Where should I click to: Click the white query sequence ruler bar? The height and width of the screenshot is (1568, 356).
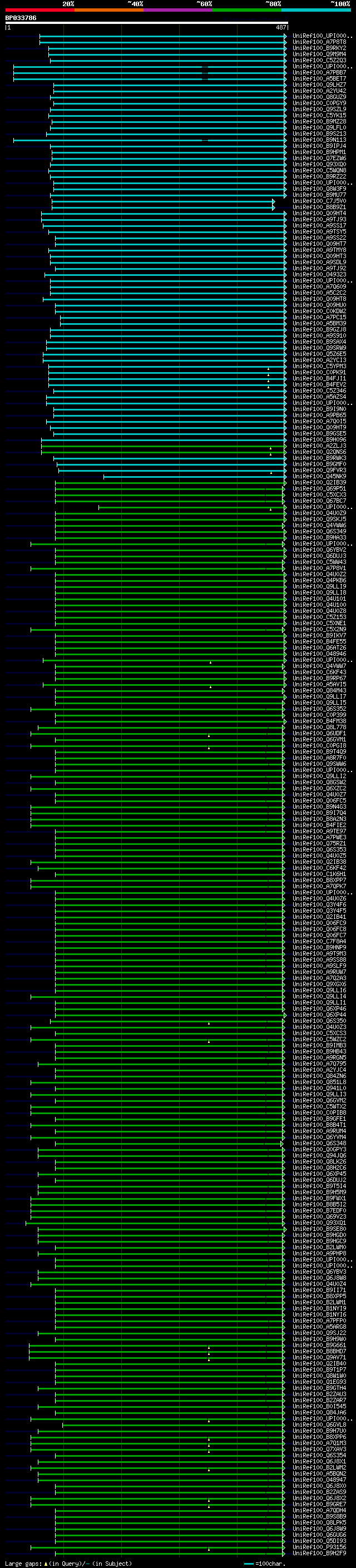[x=147, y=23]
